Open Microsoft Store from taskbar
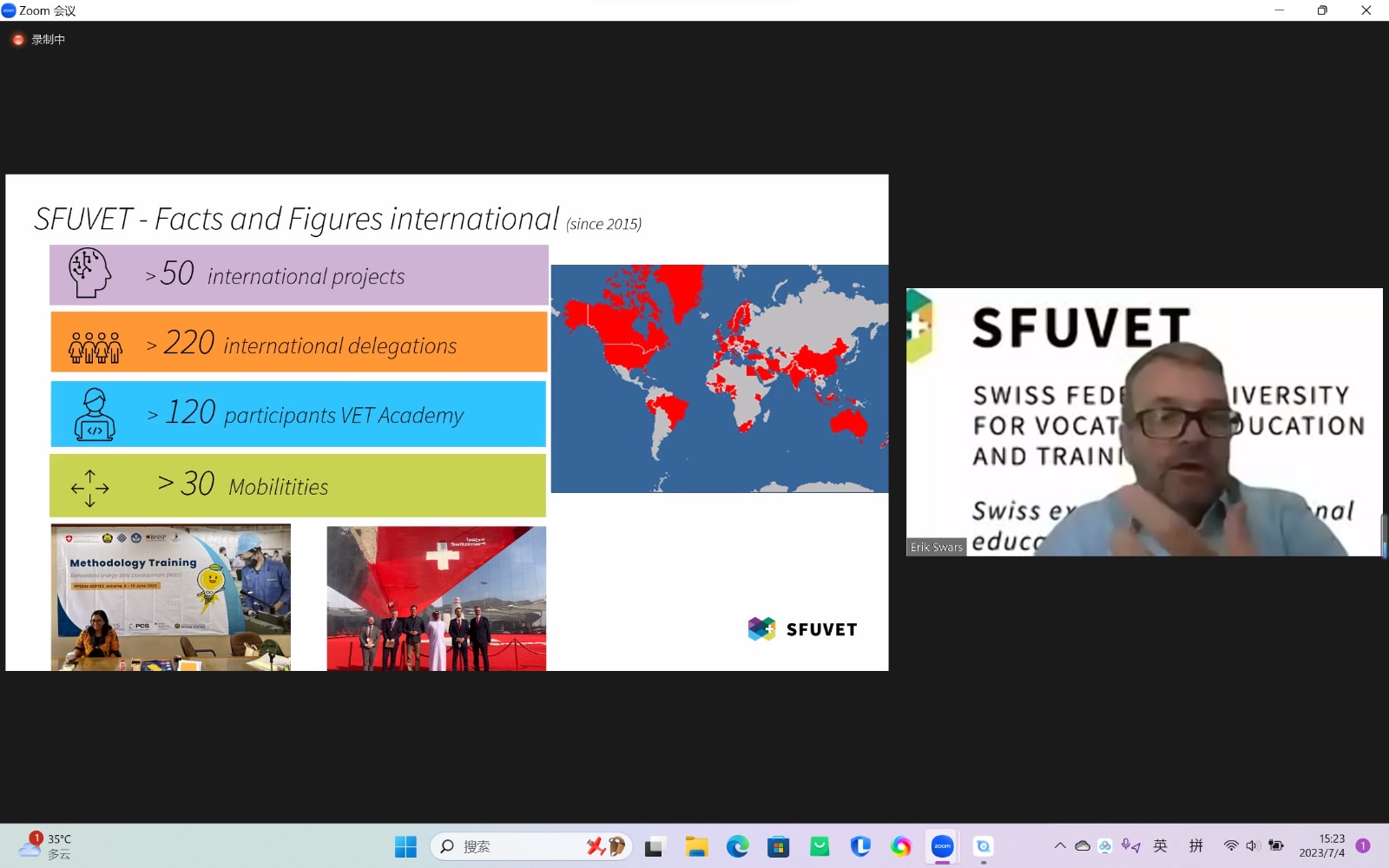This screenshot has width=1389, height=868. (779, 846)
